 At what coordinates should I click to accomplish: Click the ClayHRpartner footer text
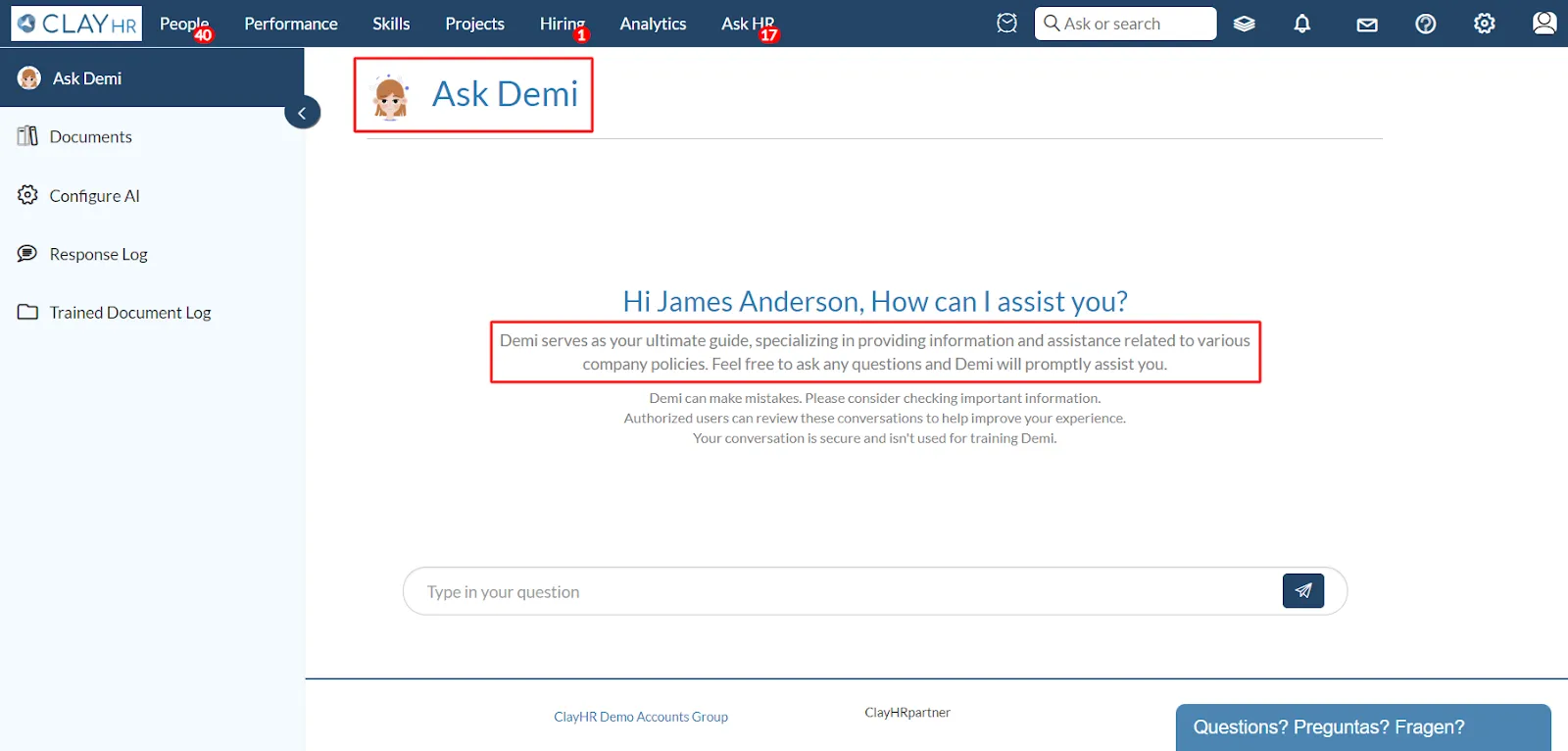tap(907, 713)
